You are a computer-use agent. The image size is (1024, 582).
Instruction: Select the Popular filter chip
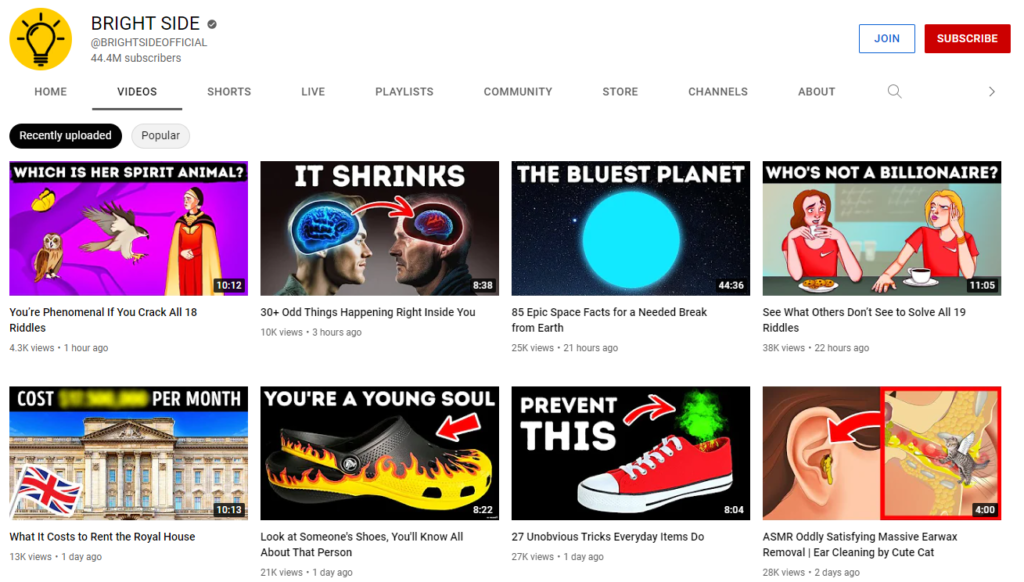(160, 136)
